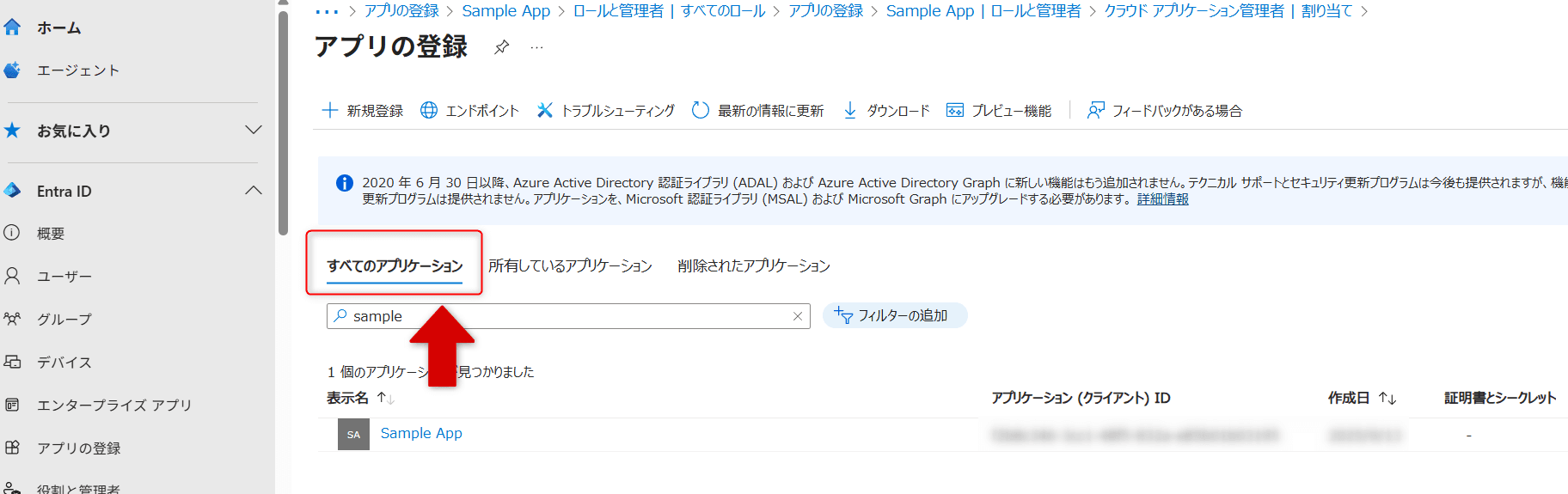Click the SA app avatar tile

point(353,434)
